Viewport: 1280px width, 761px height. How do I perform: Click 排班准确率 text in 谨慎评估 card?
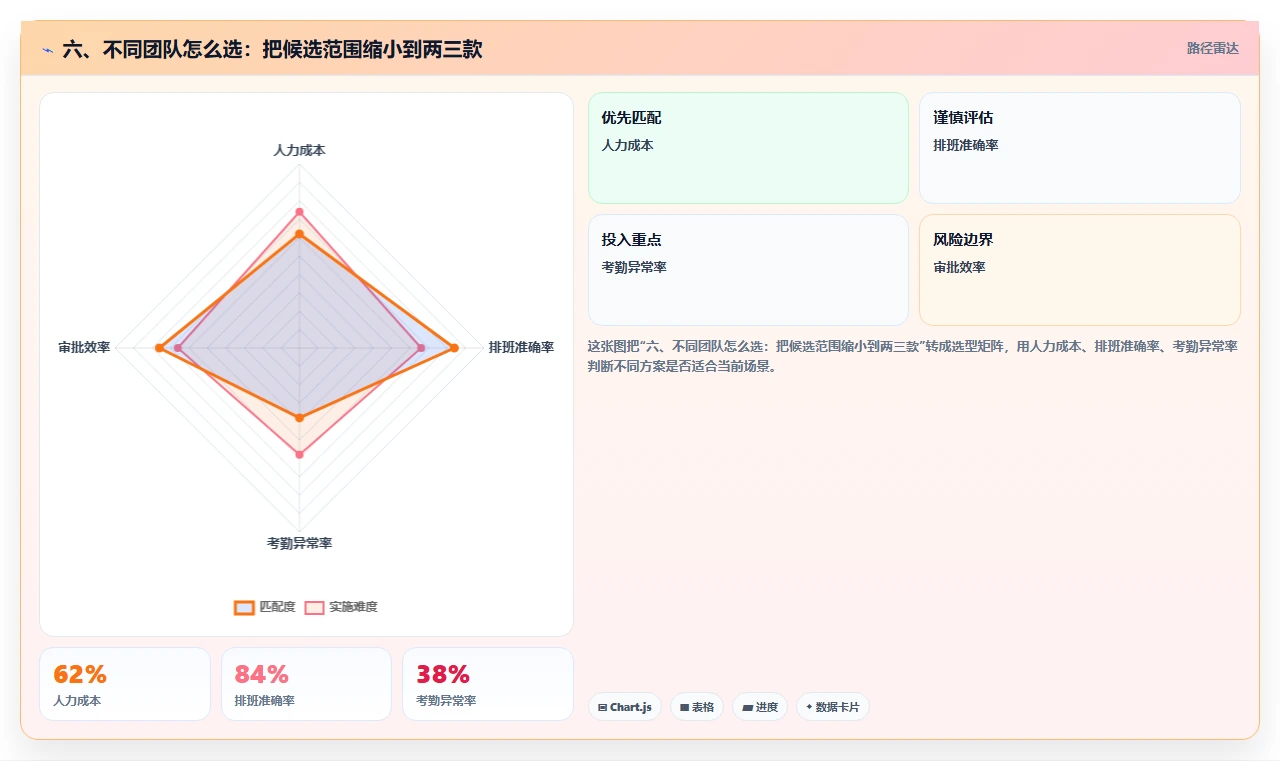pos(966,145)
